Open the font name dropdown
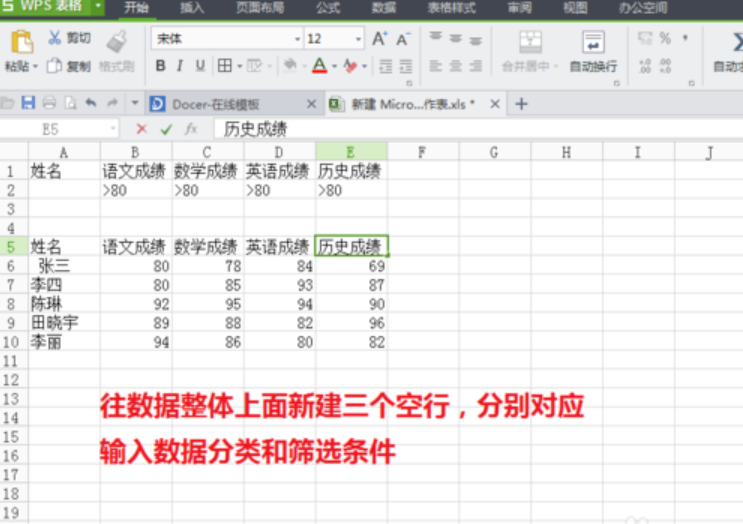Screen dimensions: 743x524 tap(297, 39)
